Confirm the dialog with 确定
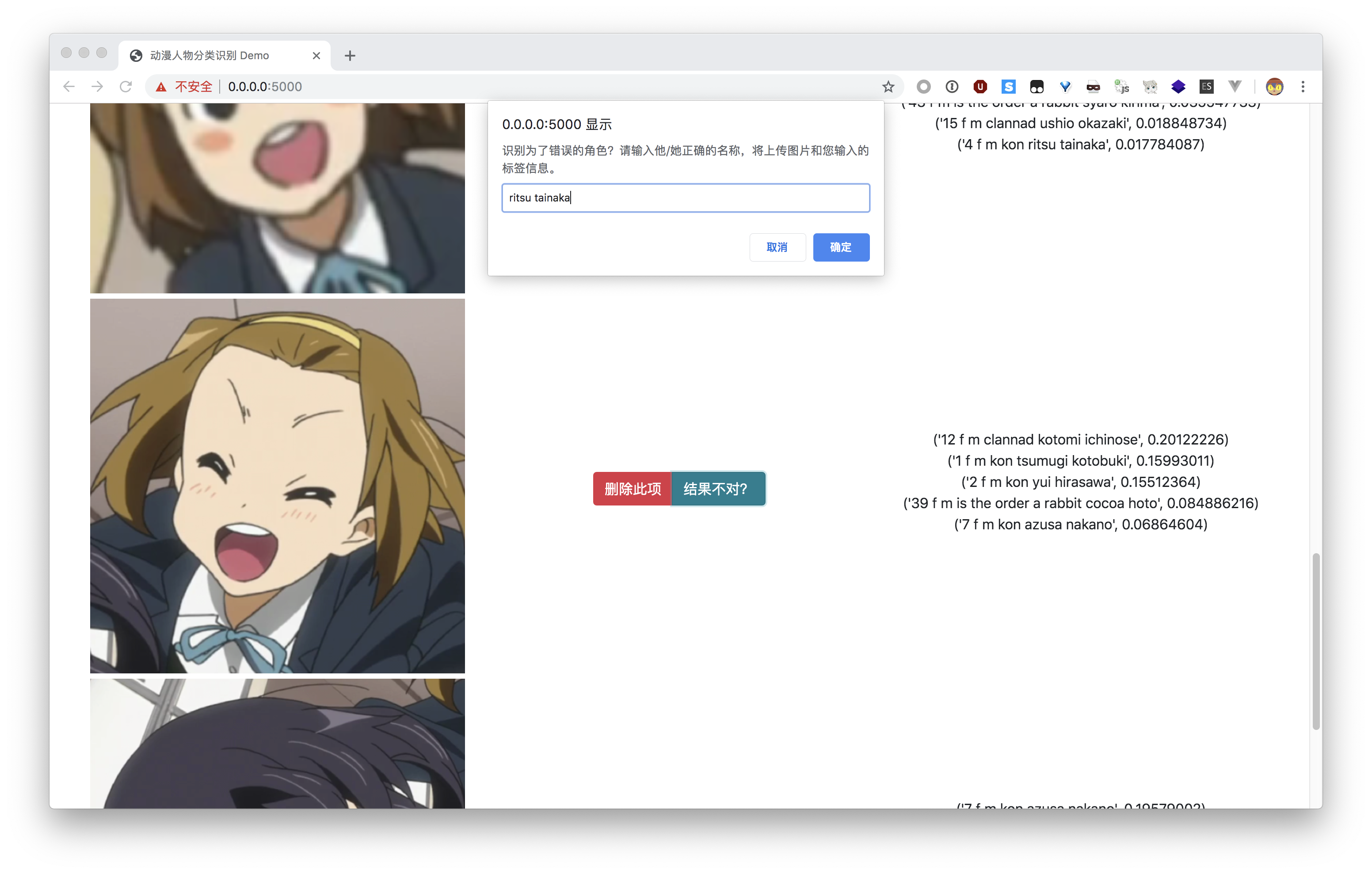Image resolution: width=1372 pixels, height=874 pixels. 841,247
